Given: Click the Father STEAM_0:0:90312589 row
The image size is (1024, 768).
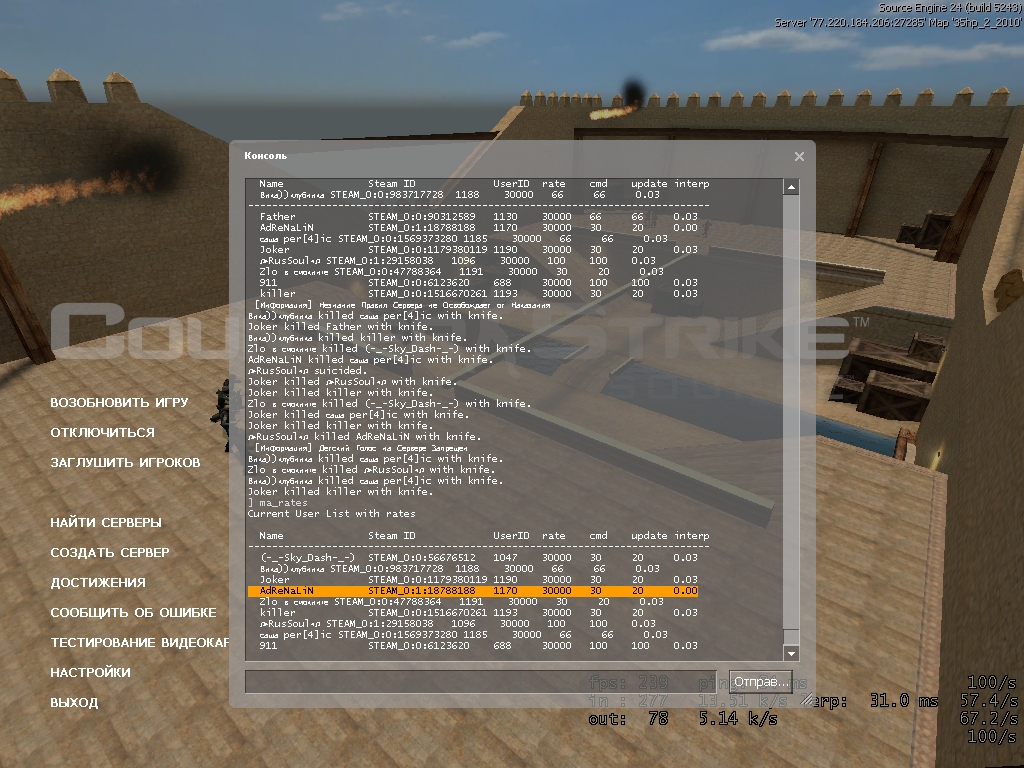Looking at the screenshot, I should tap(479, 216).
